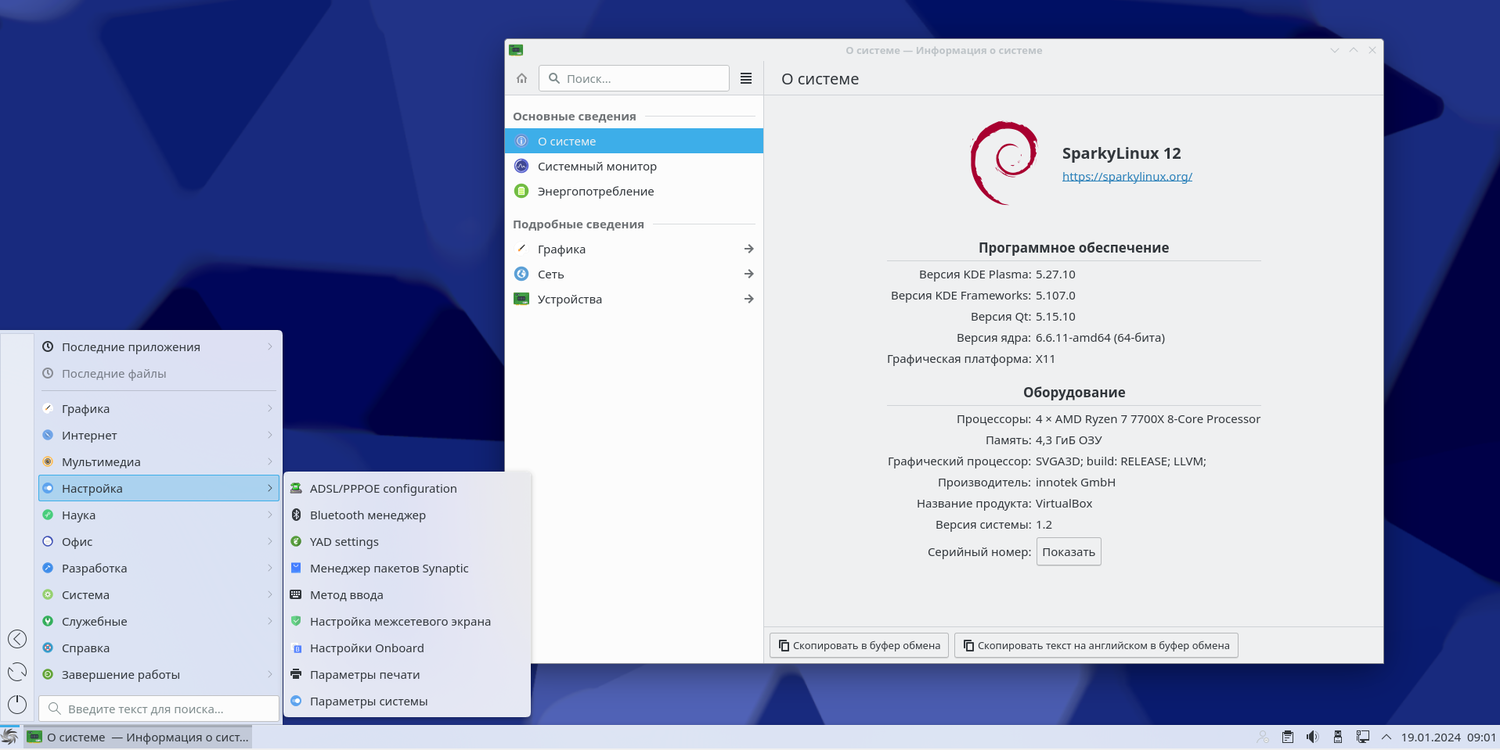Open the hamburger menu beside the search box

[x=746, y=78]
